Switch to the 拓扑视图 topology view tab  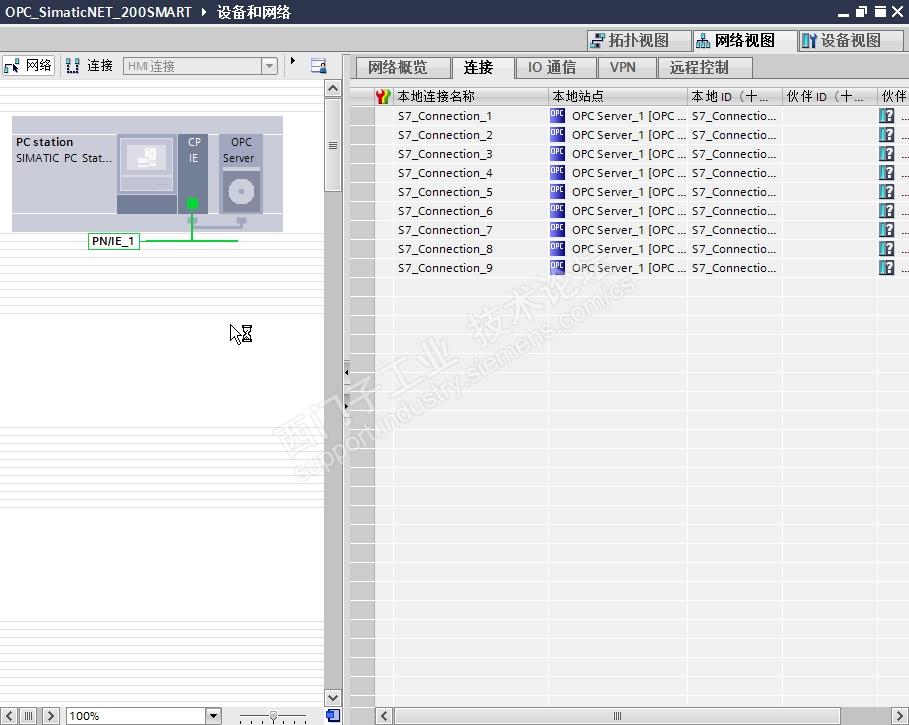point(638,41)
